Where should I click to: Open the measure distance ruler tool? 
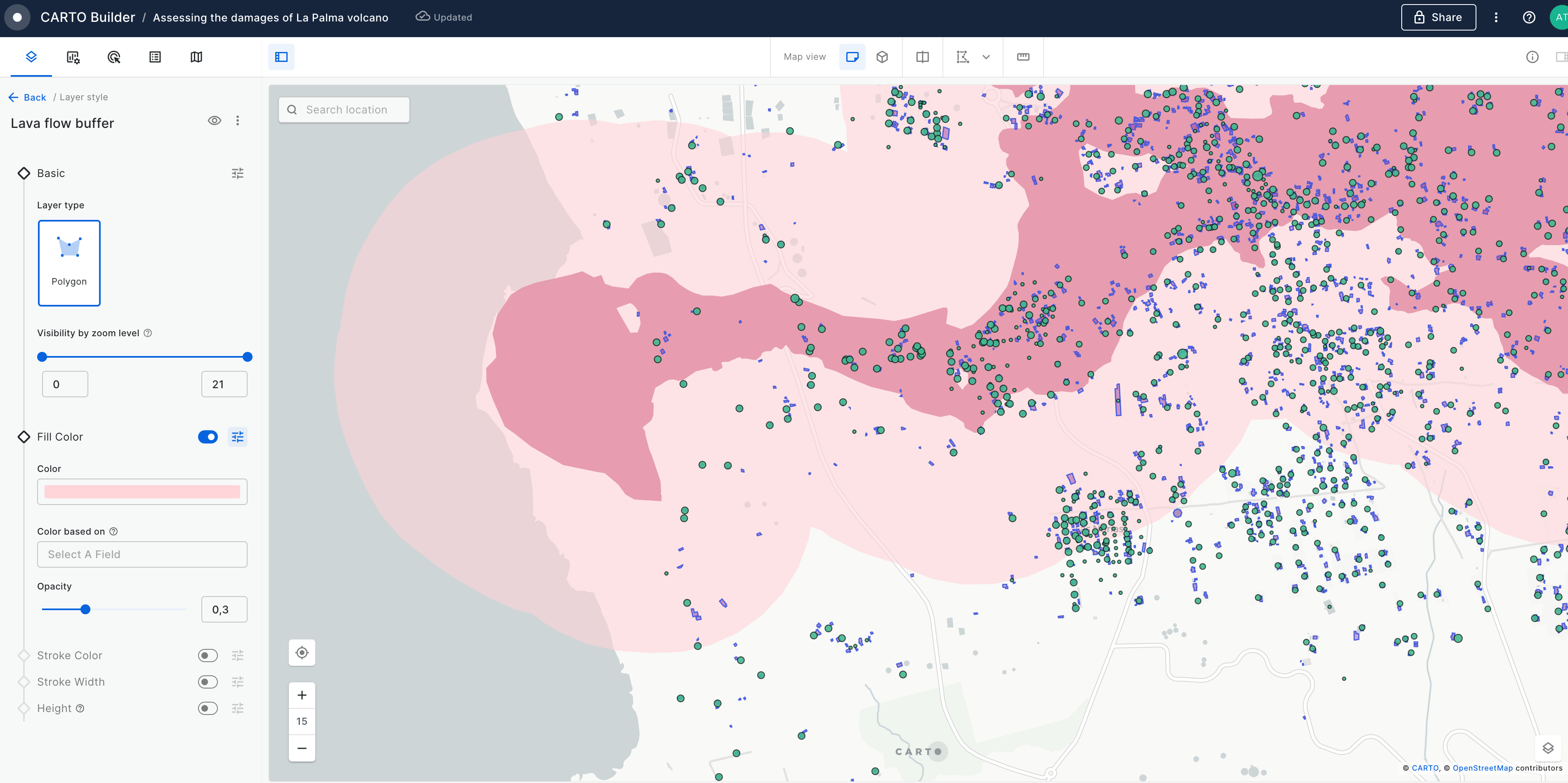coord(1023,57)
